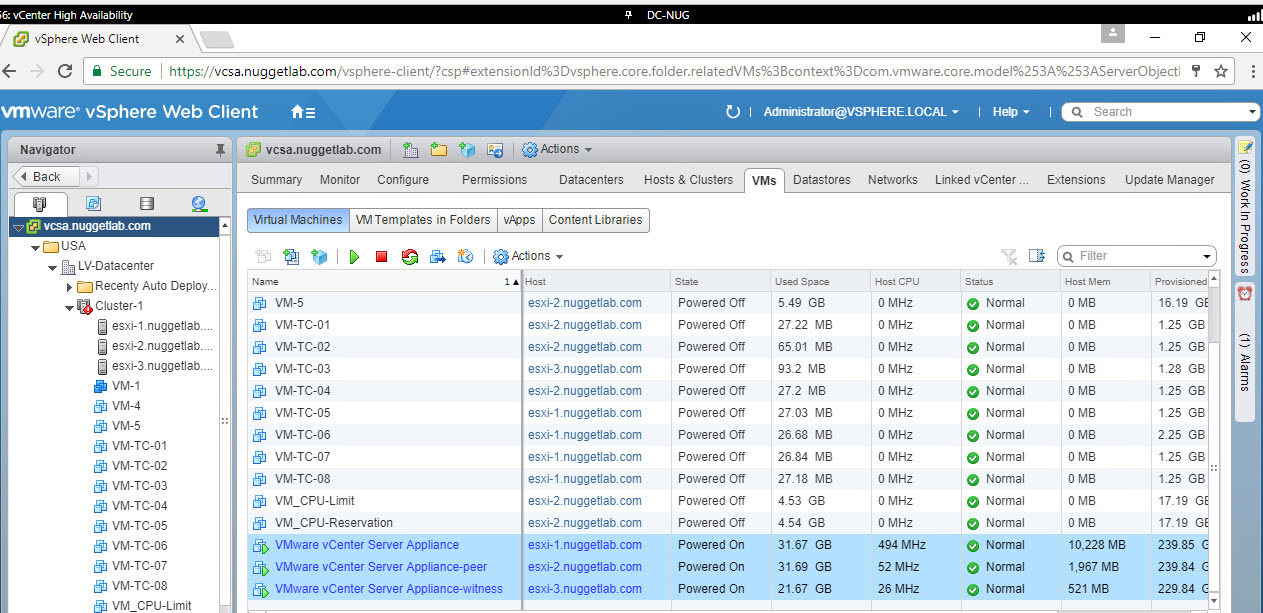Screen dimensions: 1263x613
Task: Click the Migrate VM toolbar icon
Action: pos(438,257)
